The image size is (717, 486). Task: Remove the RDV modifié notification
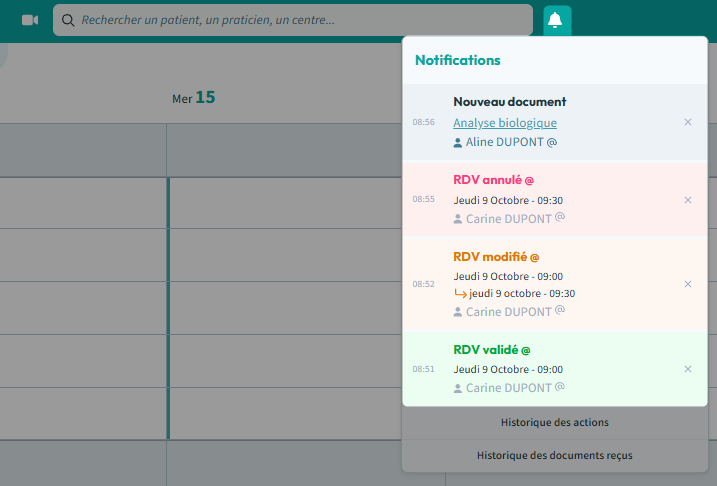point(687,284)
